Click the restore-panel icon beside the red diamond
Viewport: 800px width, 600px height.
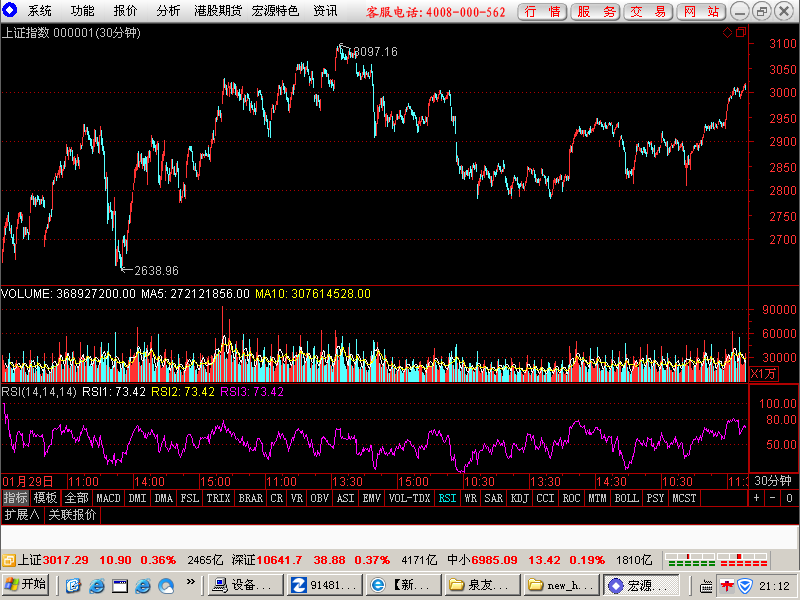pos(741,33)
